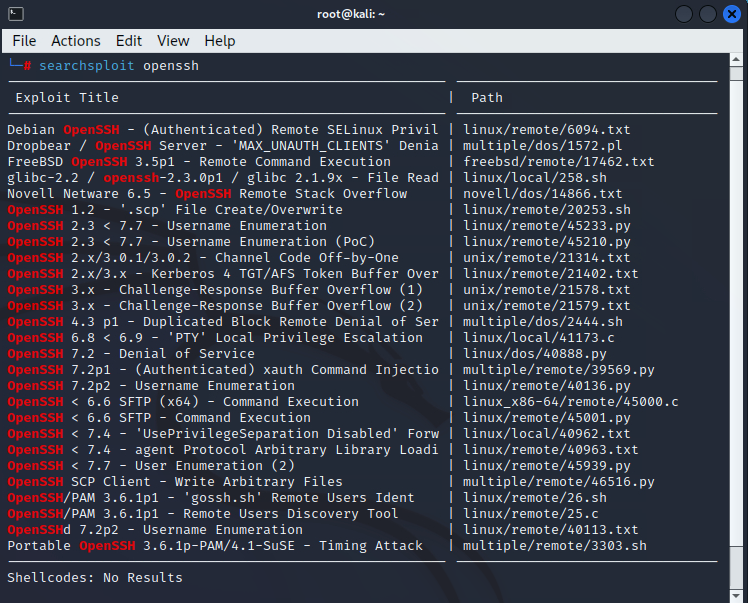
Task: Click 'OpenSSH < 7.7 - User Enumeration (2)'
Action: pos(151,466)
